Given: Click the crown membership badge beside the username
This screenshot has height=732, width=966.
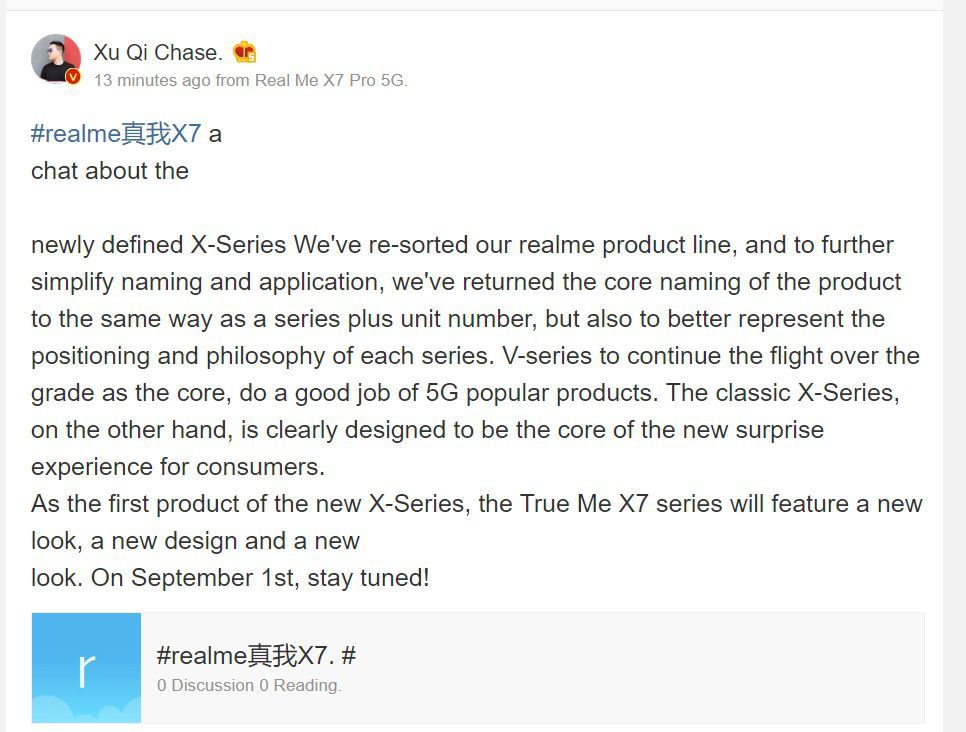Looking at the screenshot, I should [x=245, y=52].
